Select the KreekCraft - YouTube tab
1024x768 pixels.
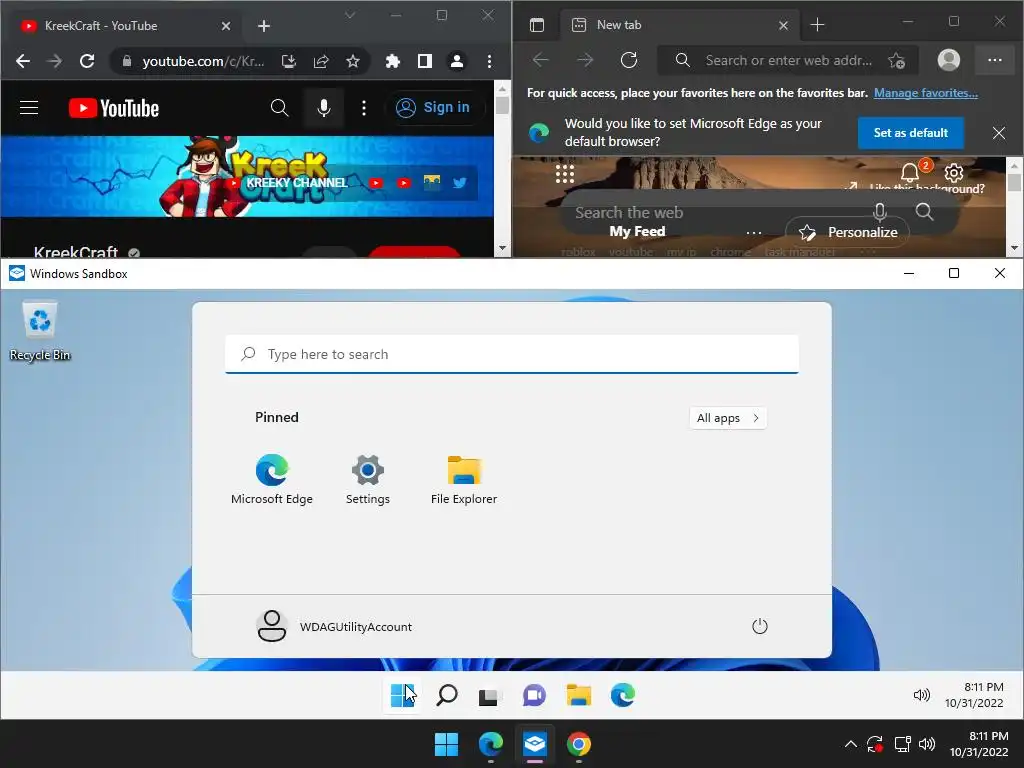(x=124, y=26)
